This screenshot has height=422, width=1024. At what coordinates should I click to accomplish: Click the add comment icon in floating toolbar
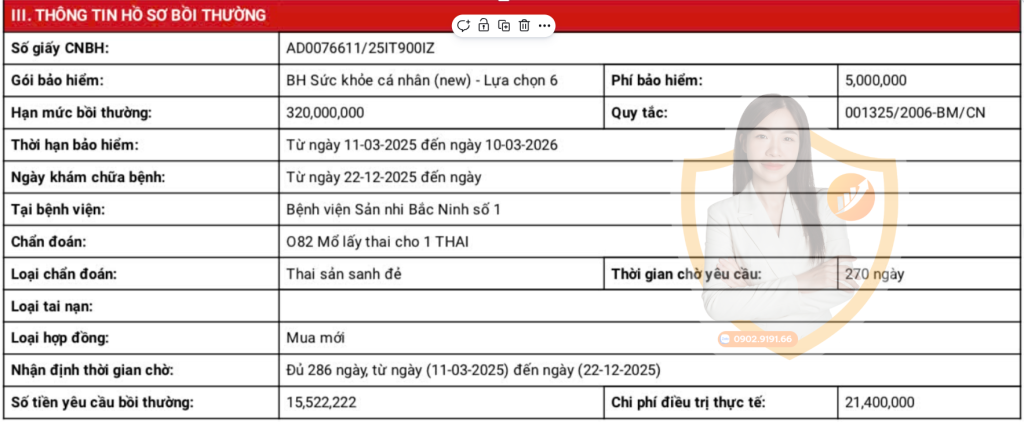click(463, 25)
